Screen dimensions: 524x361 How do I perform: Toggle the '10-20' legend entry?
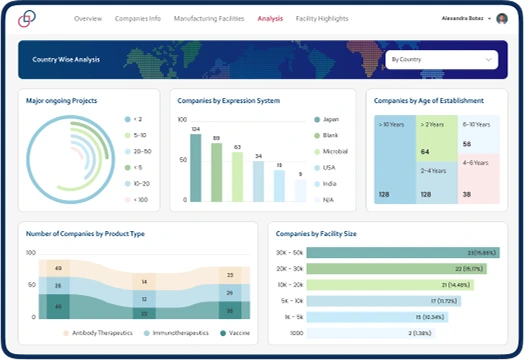(137, 184)
